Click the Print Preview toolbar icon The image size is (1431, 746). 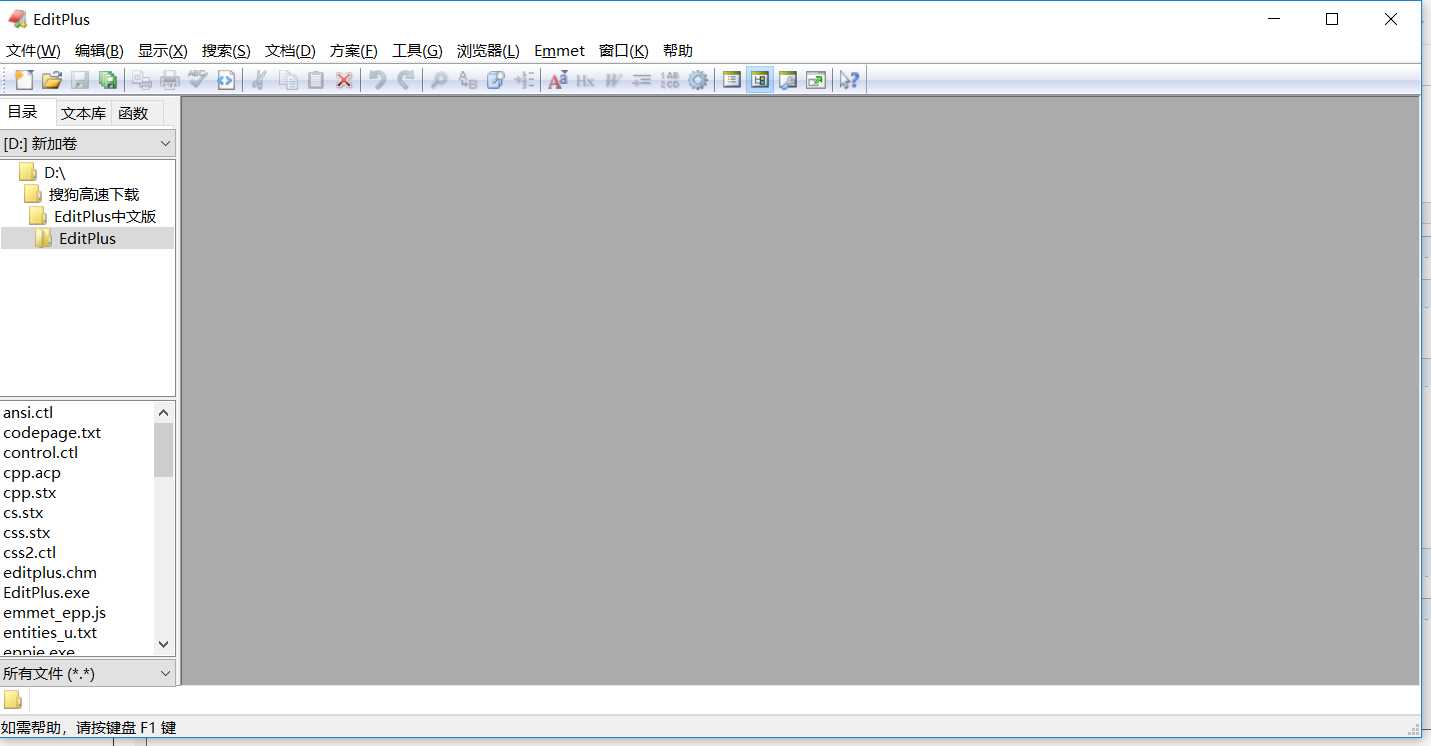coord(142,80)
